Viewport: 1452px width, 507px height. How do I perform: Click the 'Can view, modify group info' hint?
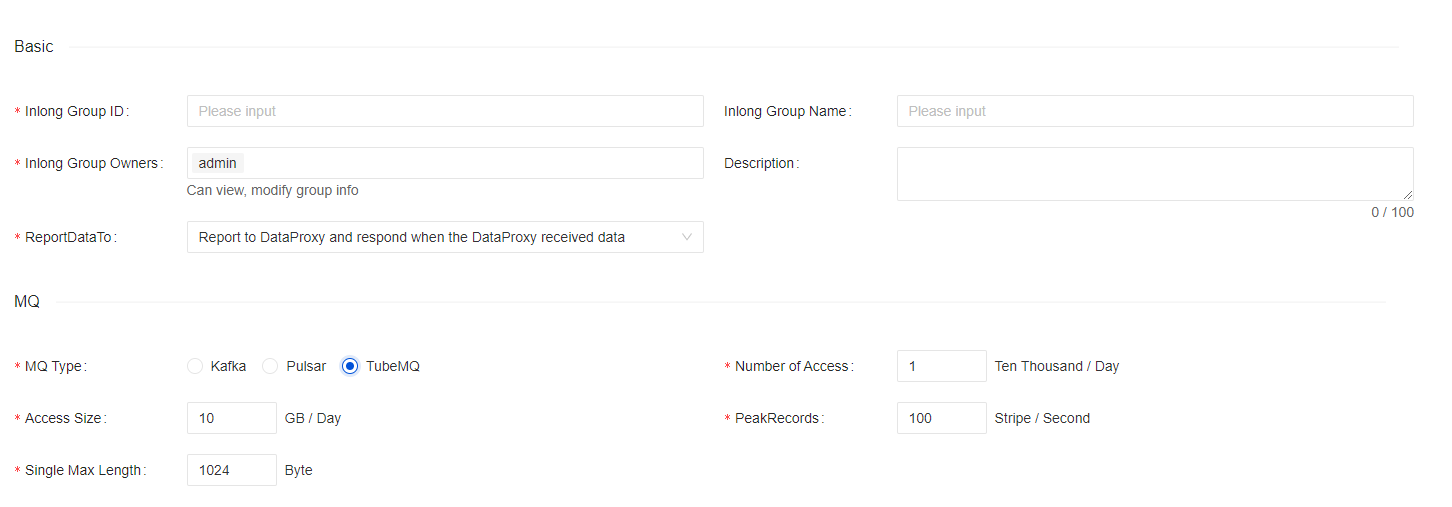272,190
